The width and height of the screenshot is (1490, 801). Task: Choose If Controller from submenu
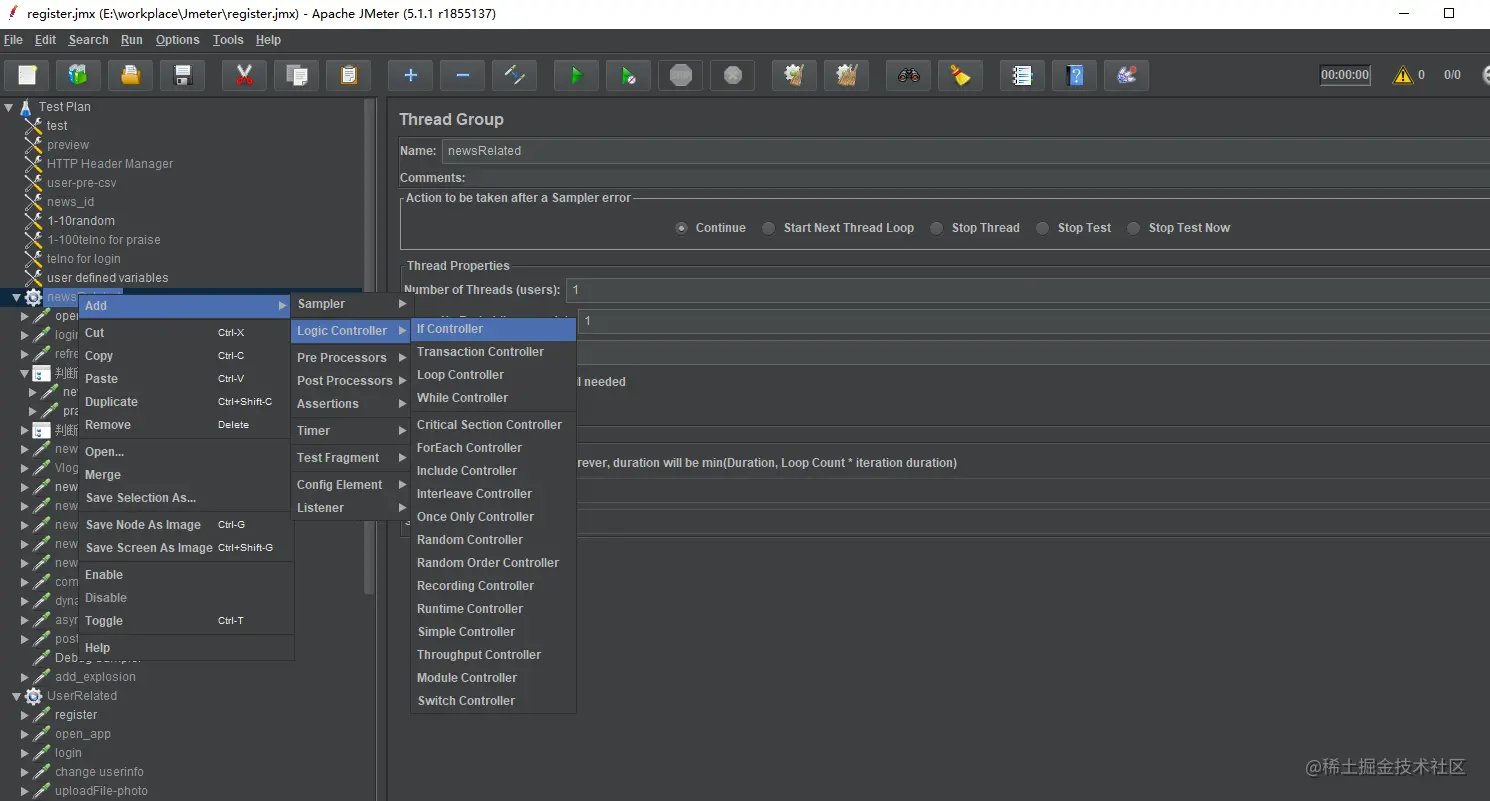pyautogui.click(x=493, y=329)
